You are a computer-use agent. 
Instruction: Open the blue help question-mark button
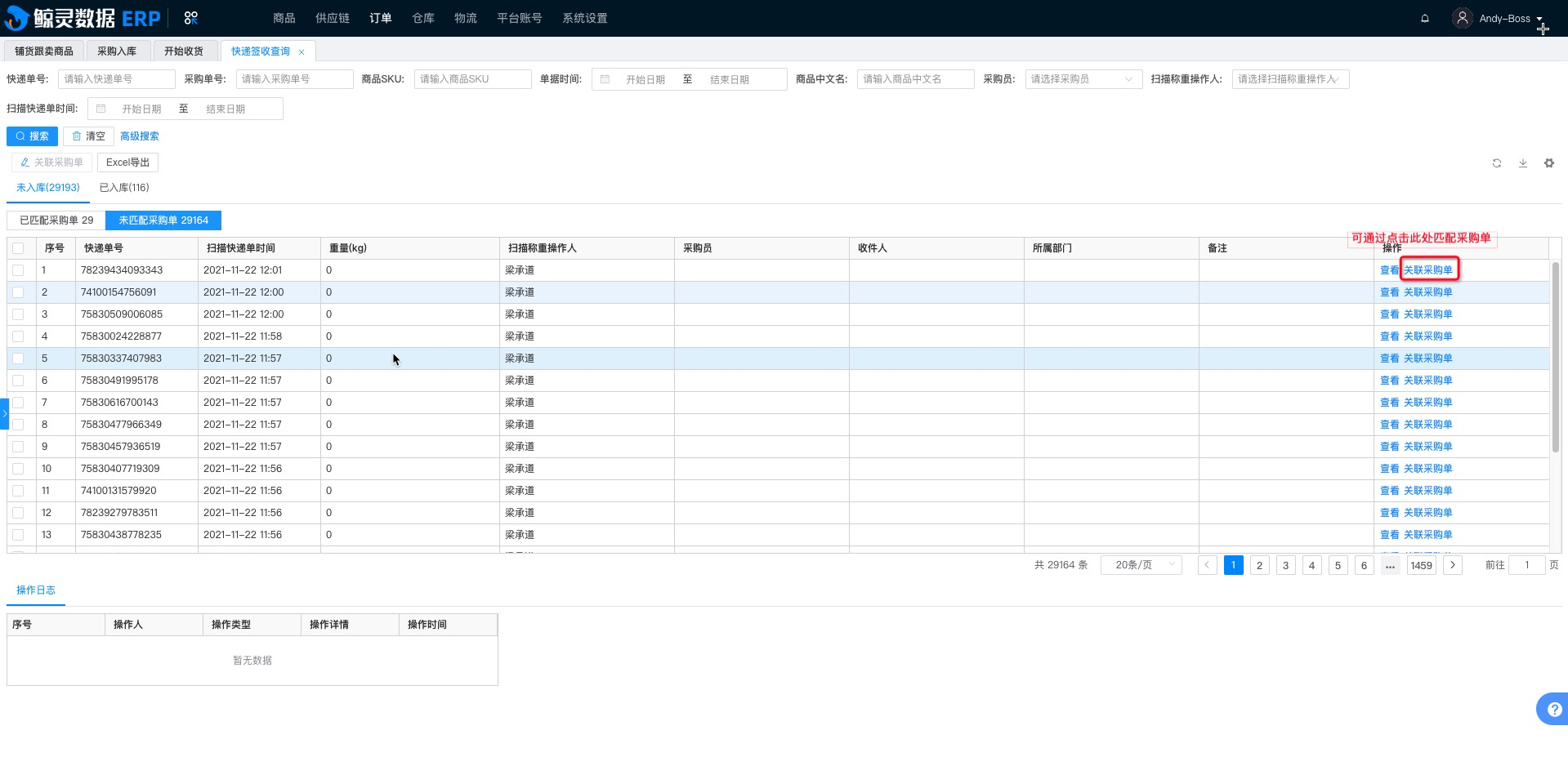(1553, 709)
